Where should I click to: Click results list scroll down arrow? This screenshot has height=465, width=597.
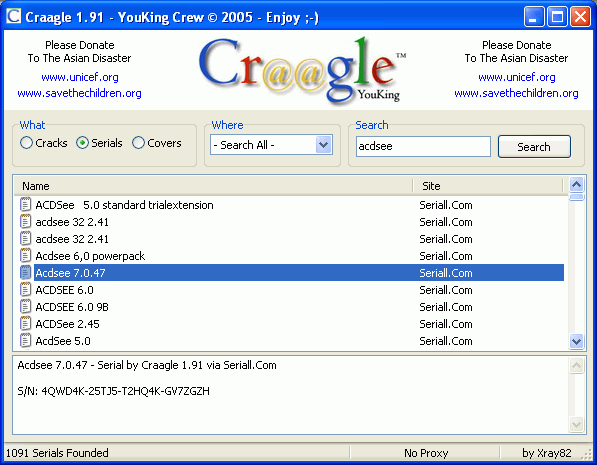click(576, 341)
